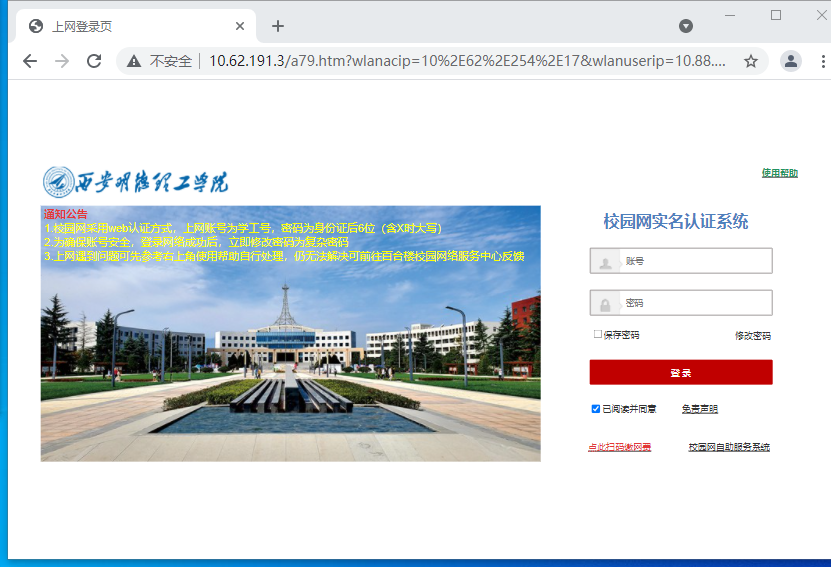Click the university logo
The image size is (831, 567).
(136, 182)
